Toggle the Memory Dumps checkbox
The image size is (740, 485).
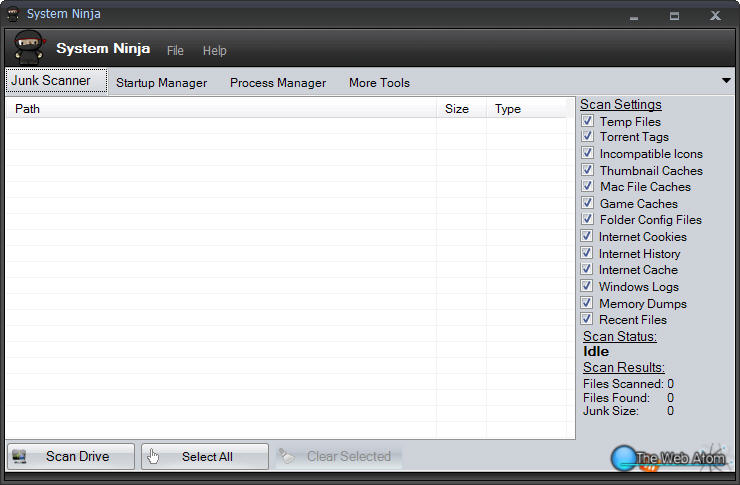click(587, 303)
